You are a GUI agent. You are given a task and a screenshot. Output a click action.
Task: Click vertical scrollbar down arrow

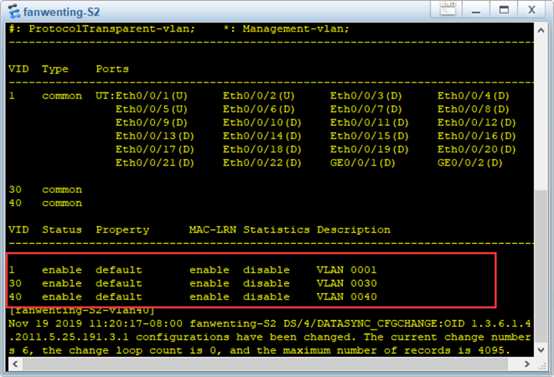click(x=541, y=350)
